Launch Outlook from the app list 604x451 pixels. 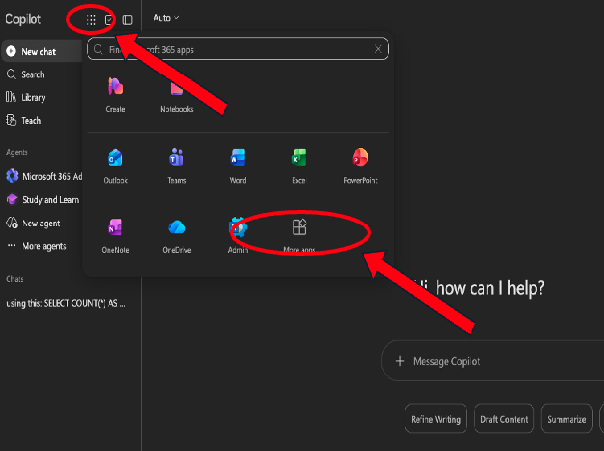(116, 166)
